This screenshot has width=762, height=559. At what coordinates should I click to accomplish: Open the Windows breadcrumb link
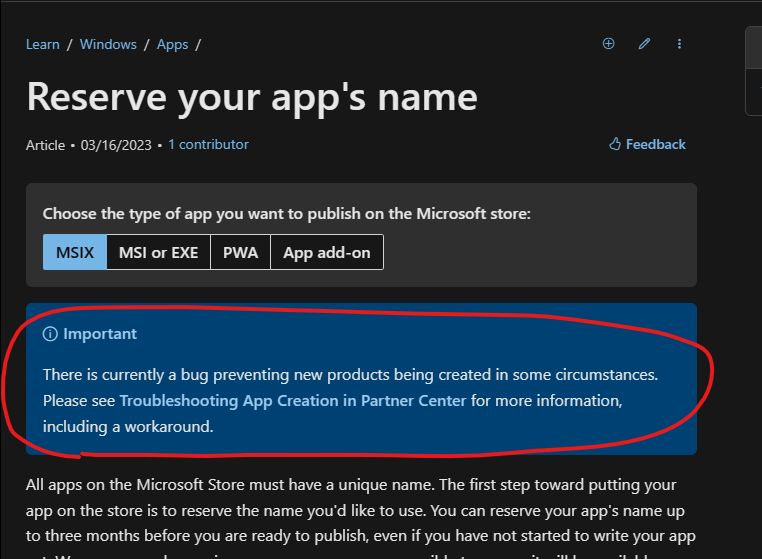click(108, 44)
